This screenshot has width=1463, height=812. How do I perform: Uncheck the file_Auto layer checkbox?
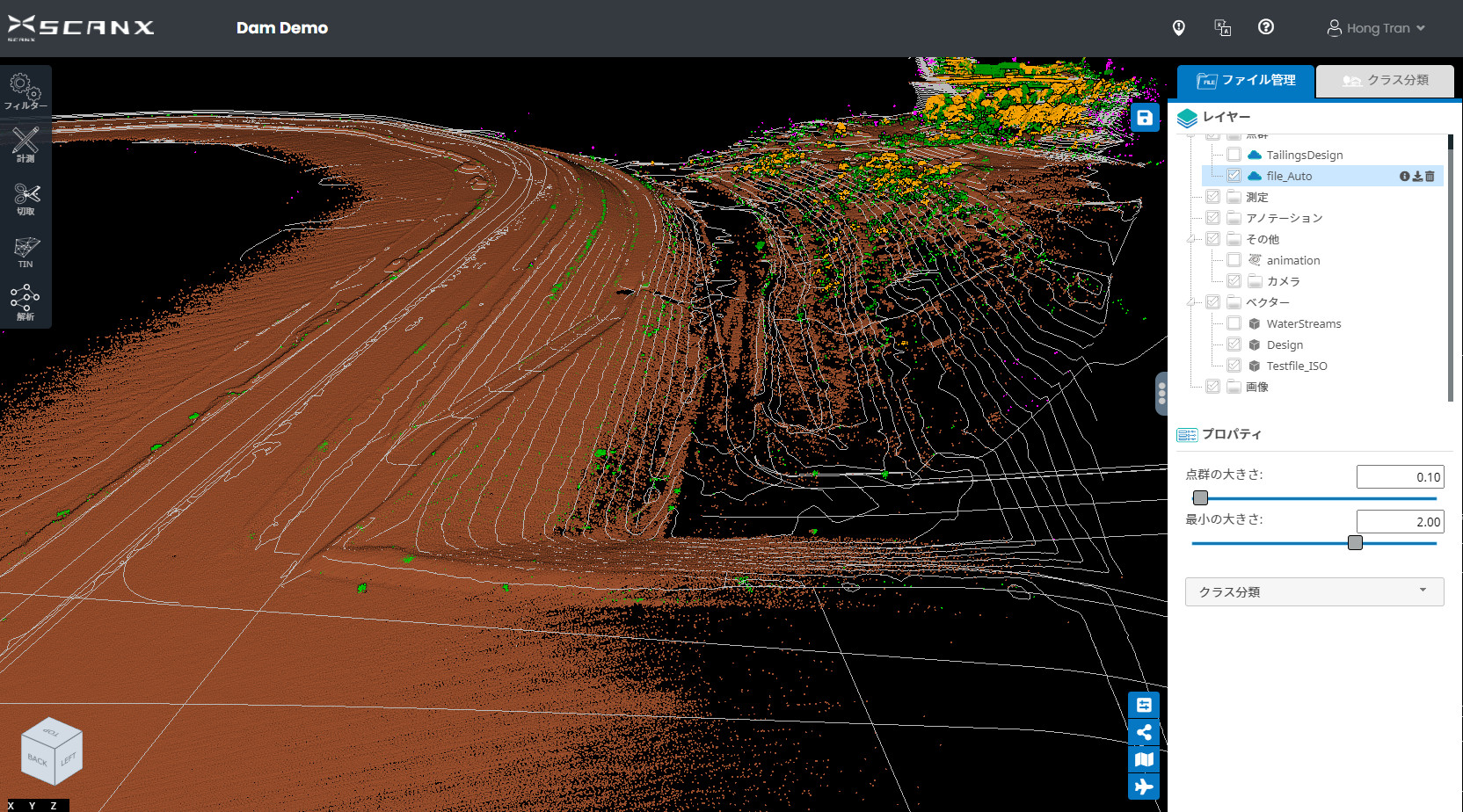pyautogui.click(x=1234, y=176)
